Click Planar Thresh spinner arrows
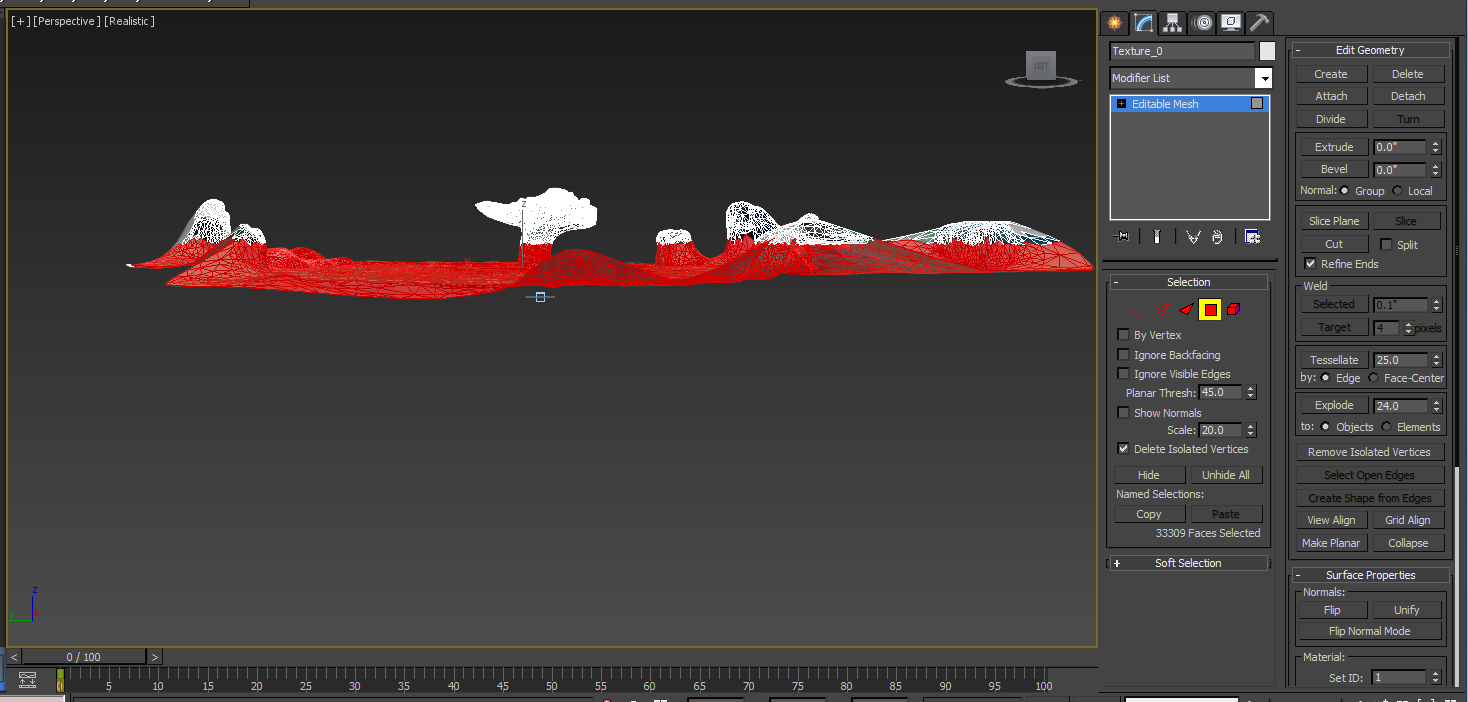Screen dimensions: 1468x702 pyautogui.click(x=1251, y=393)
